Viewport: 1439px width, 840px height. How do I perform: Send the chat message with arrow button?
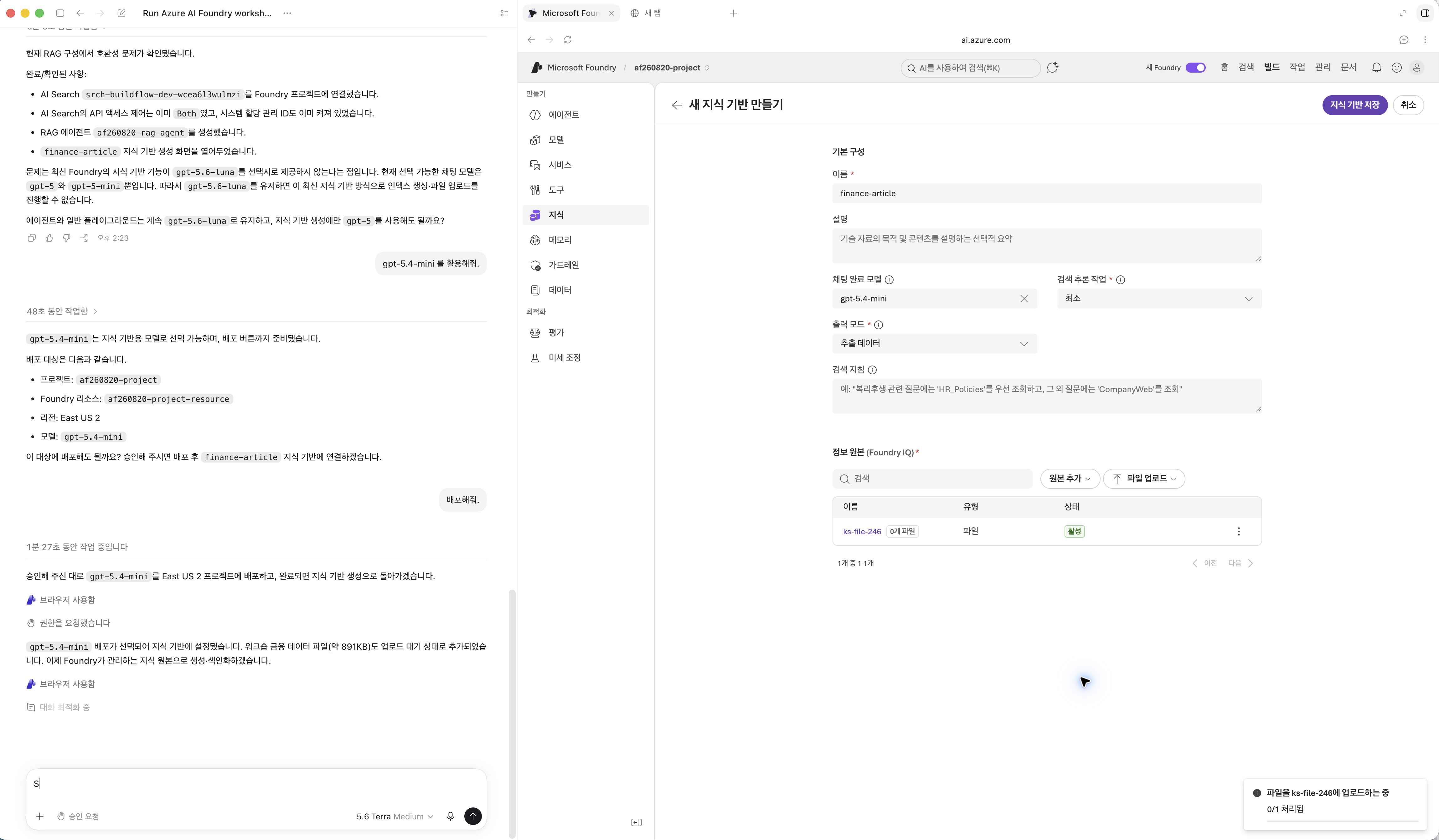[x=473, y=816]
